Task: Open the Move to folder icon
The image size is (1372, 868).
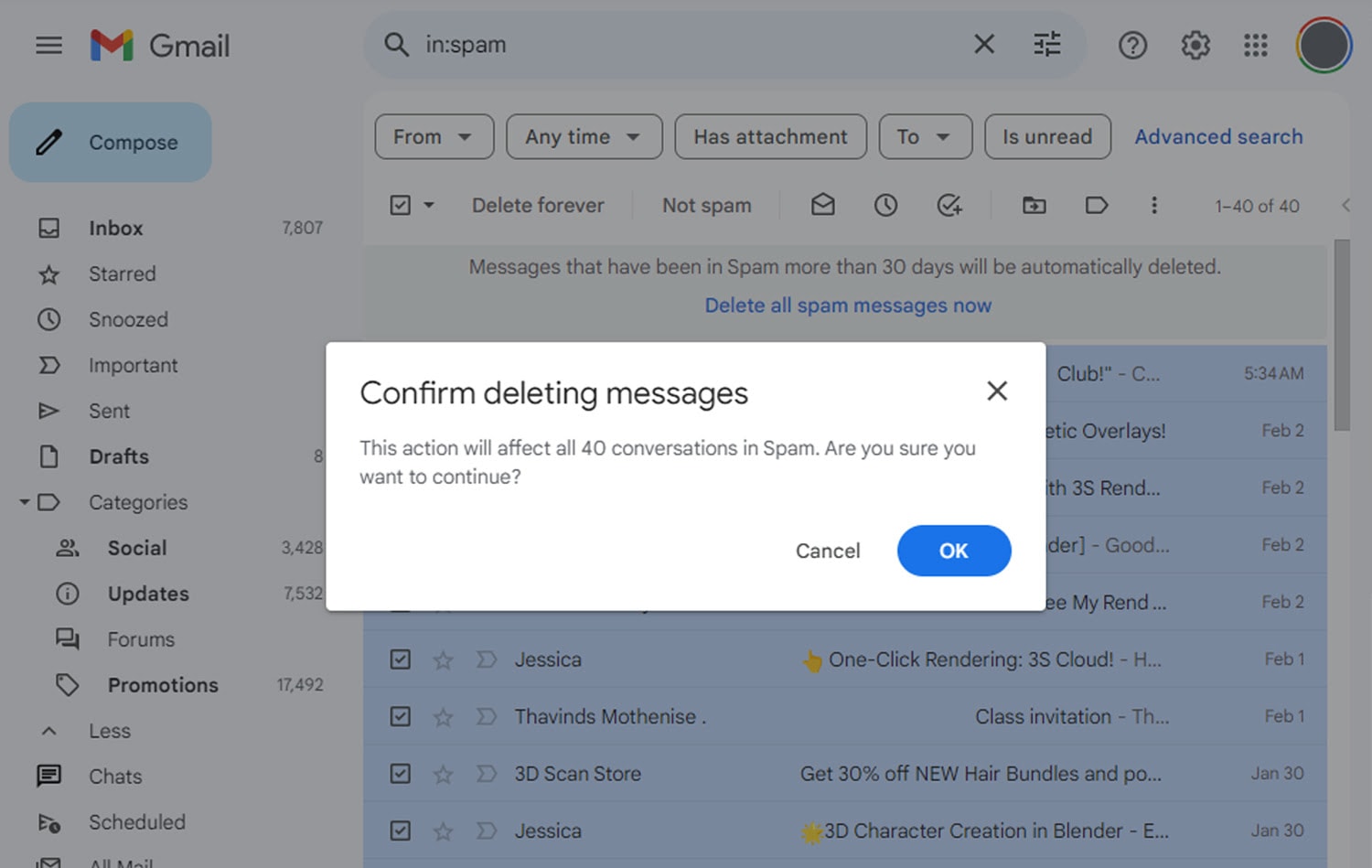Action: 1034,205
